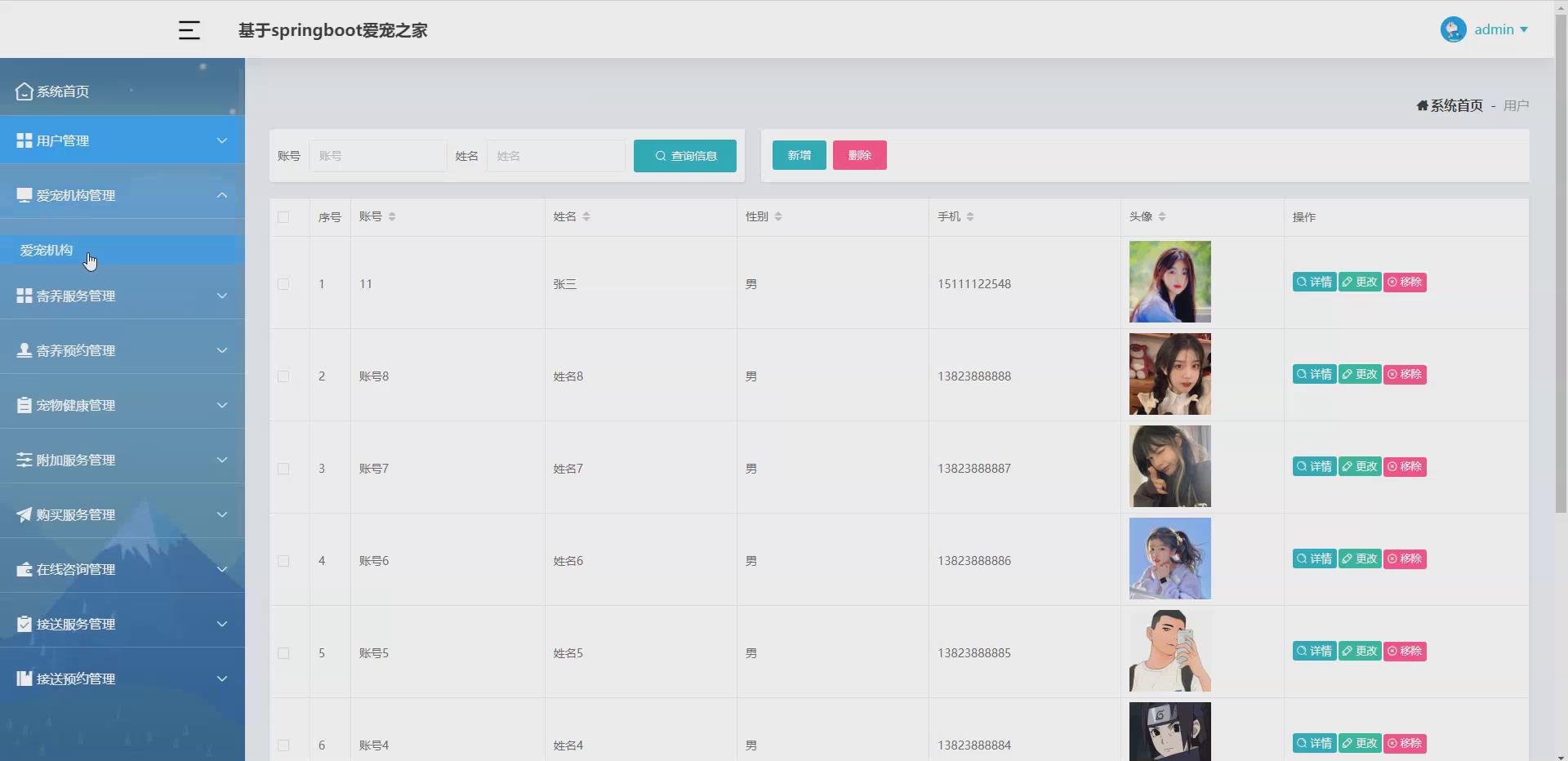The height and width of the screenshot is (761, 1568).
Task: Click the 寄养预约管理 person icon
Action: (x=24, y=350)
